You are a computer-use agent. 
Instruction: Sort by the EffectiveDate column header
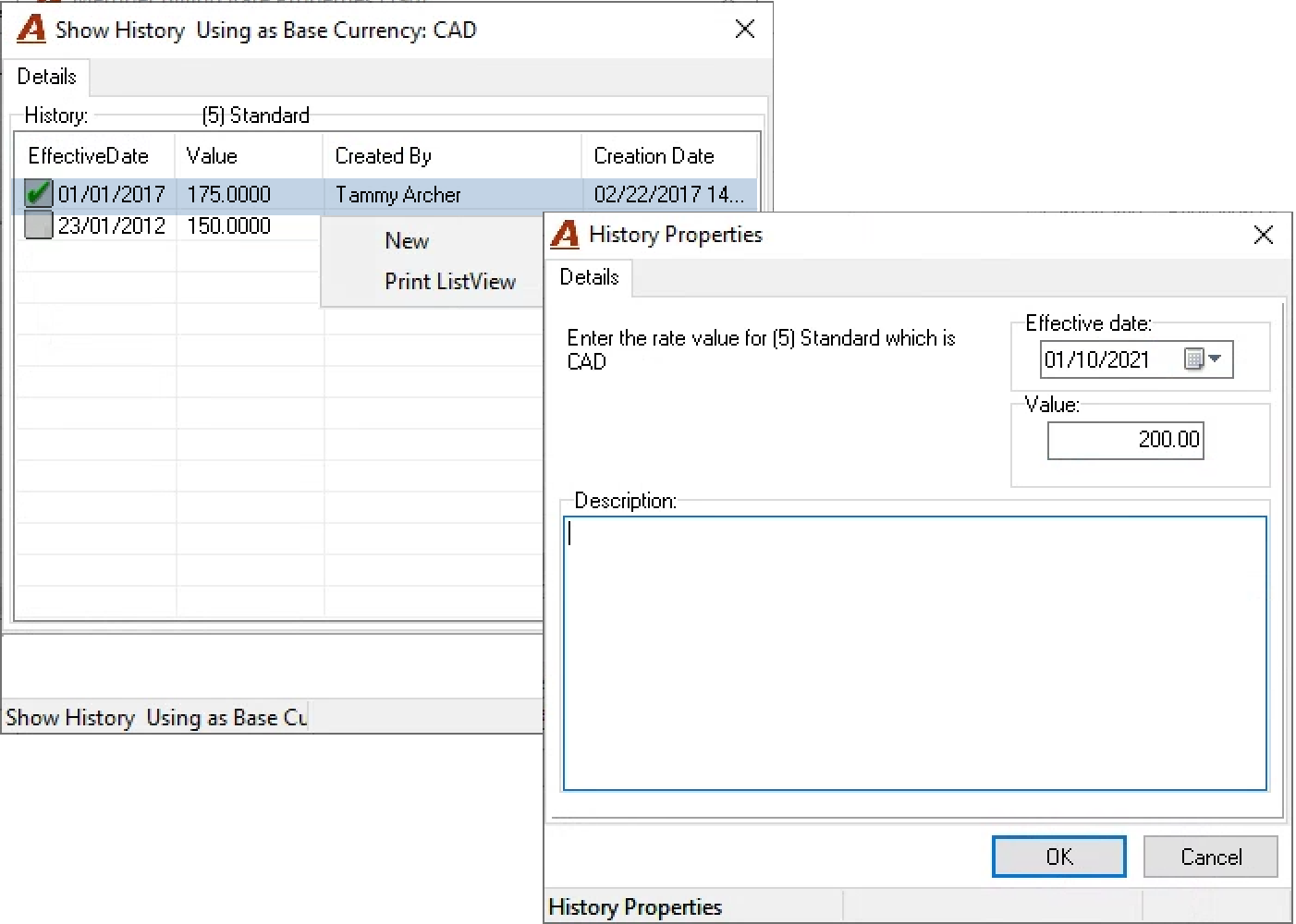[x=95, y=156]
